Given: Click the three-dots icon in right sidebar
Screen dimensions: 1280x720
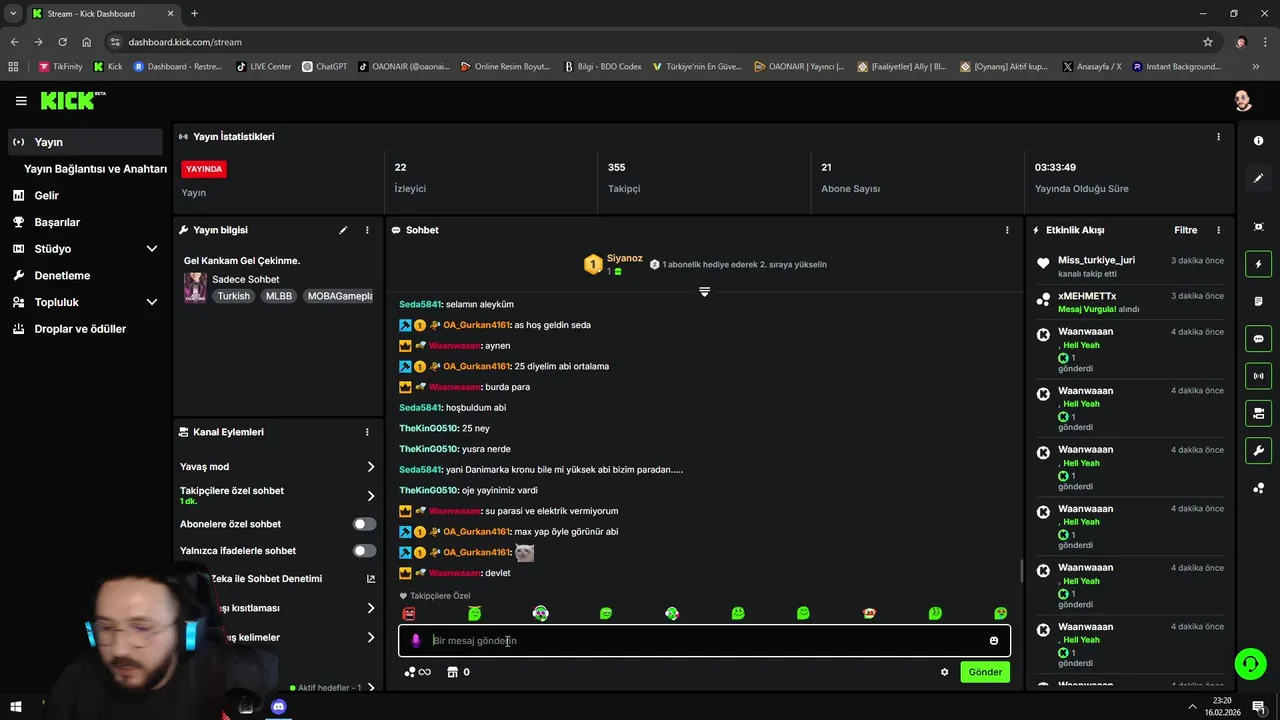Looking at the screenshot, I should point(1258,488).
